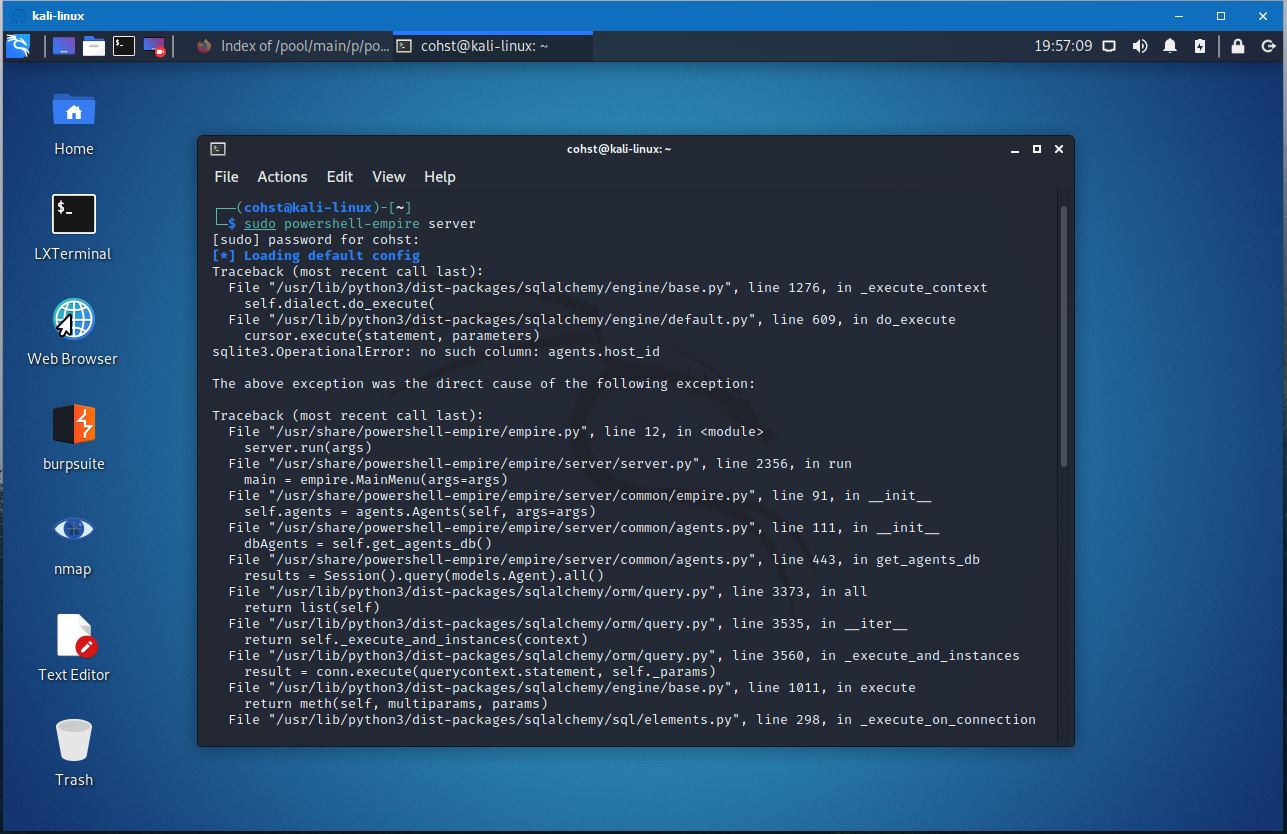Screen dimensions: 1287x834
Task: Select the burpsuite desktop icon
Action: click(x=74, y=438)
